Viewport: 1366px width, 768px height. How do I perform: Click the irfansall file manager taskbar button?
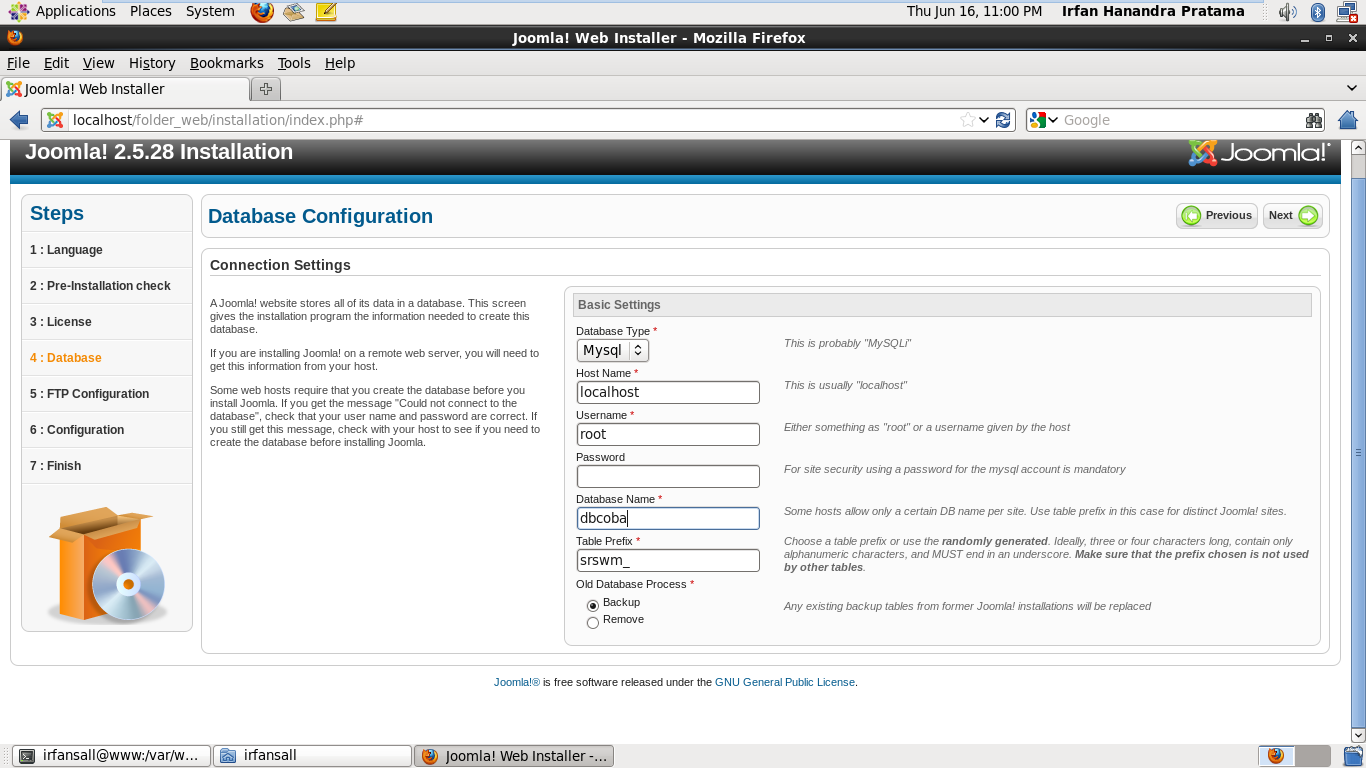(x=313, y=756)
